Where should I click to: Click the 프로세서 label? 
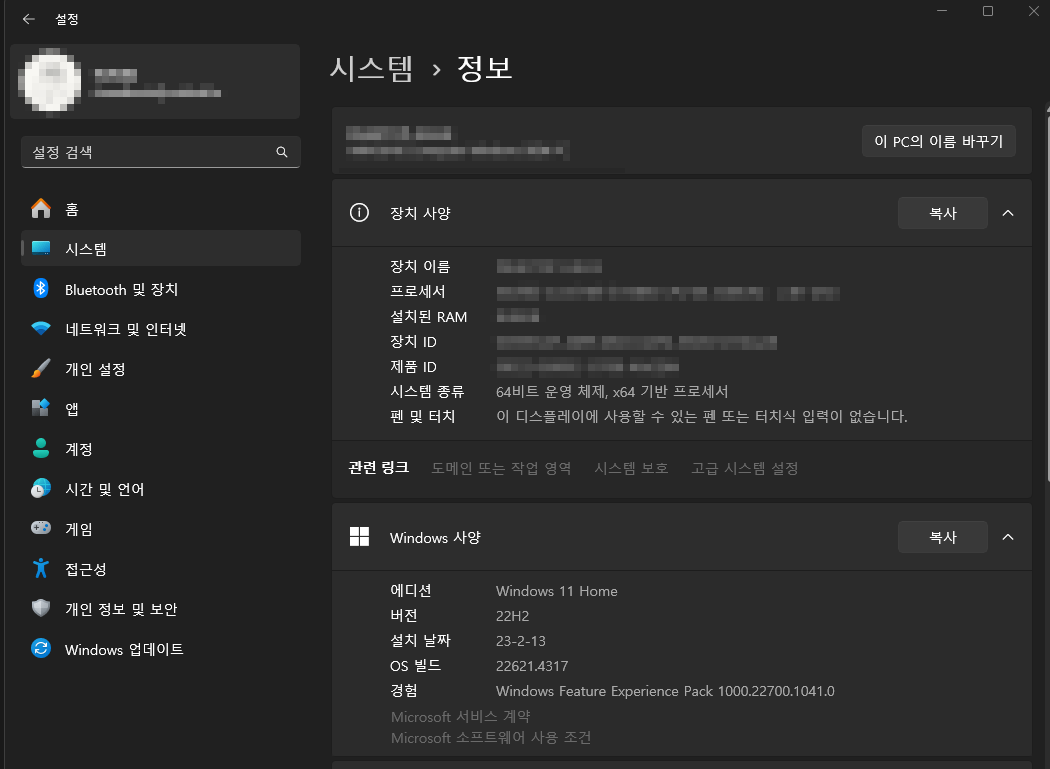(x=418, y=291)
